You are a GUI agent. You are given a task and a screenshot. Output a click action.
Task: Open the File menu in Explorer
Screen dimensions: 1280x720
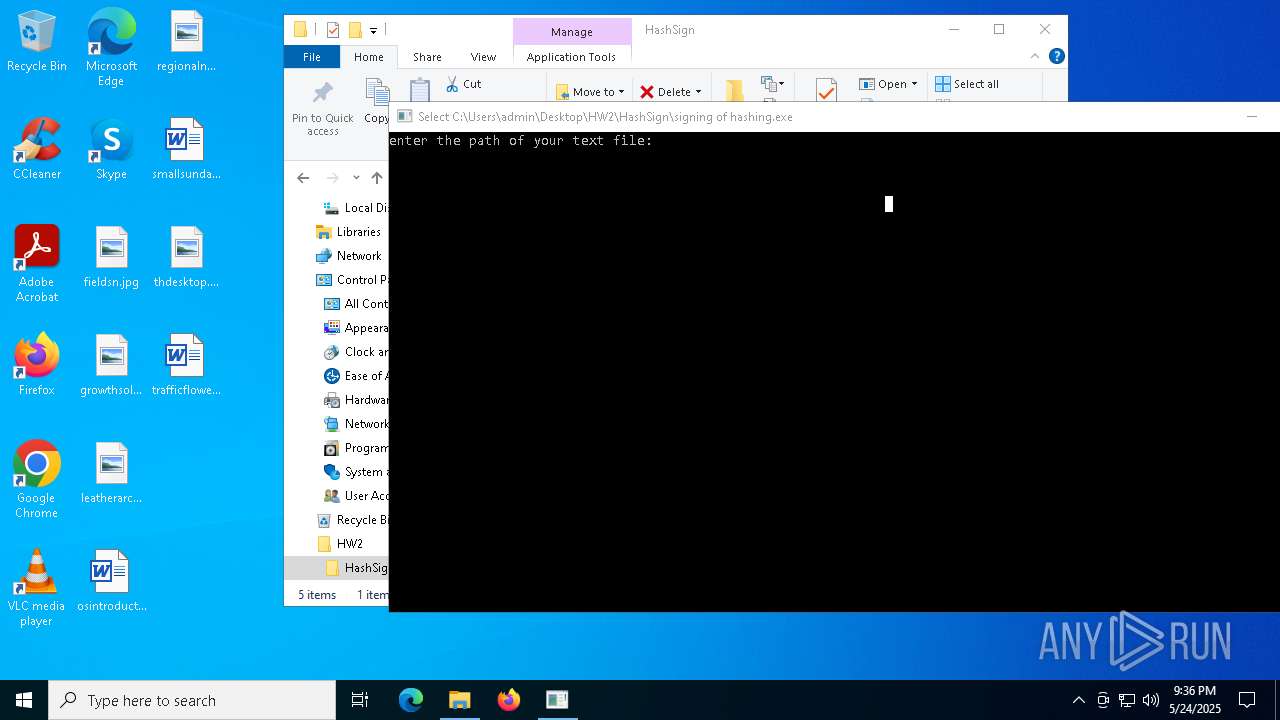tap(312, 57)
